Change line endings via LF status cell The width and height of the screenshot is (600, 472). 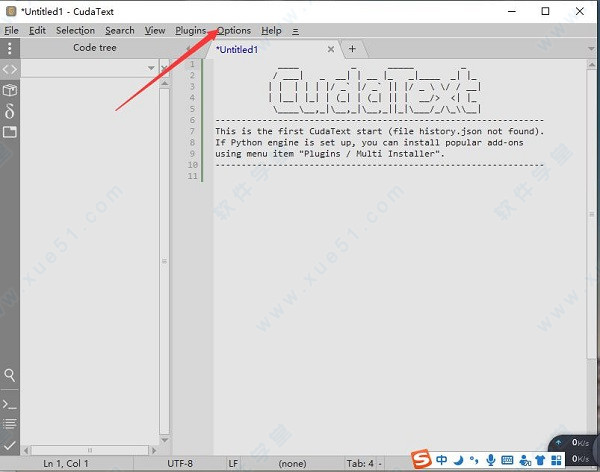pyautogui.click(x=233, y=464)
